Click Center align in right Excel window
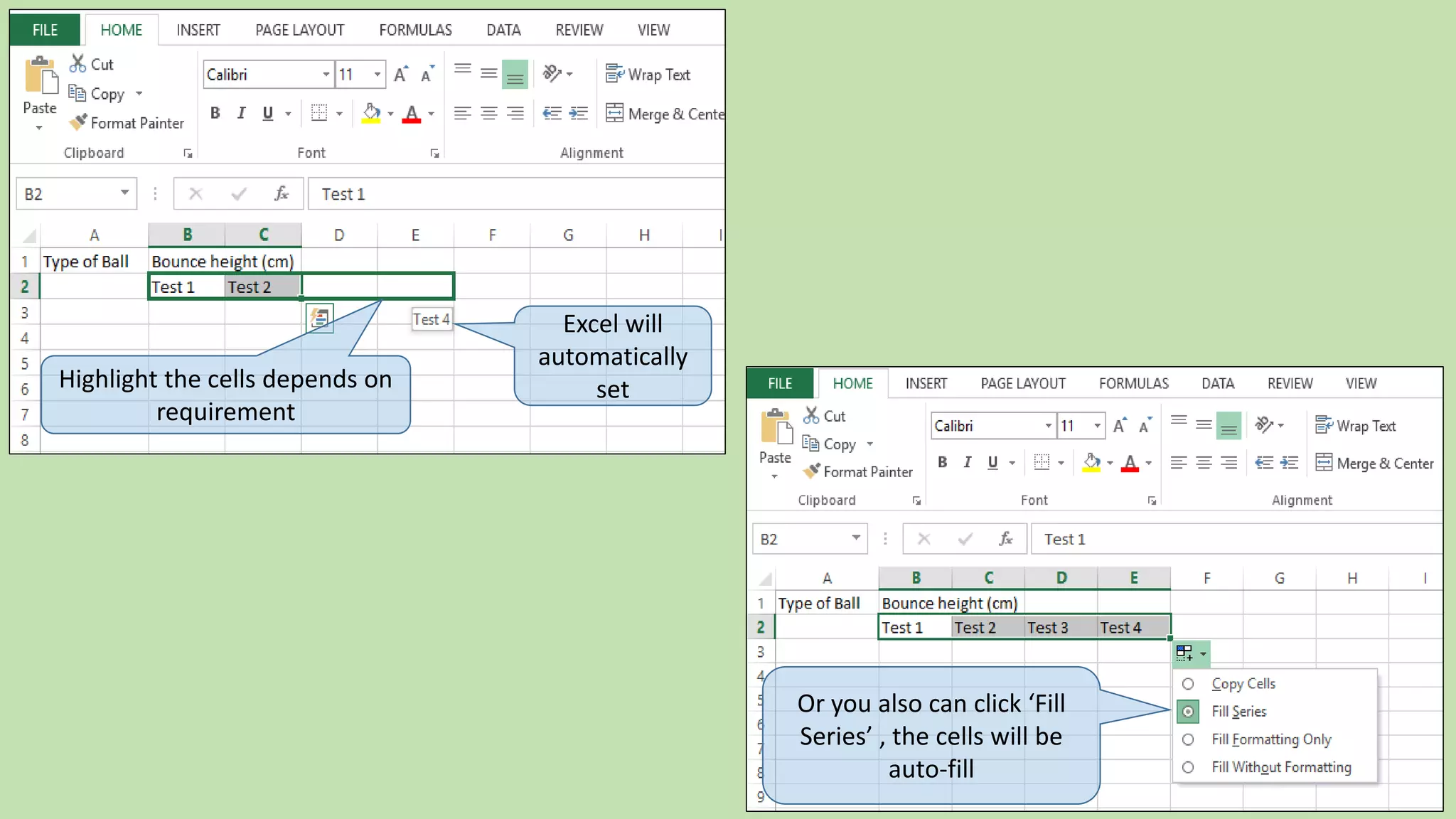The width and height of the screenshot is (1456, 819). tap(1204, 463)
